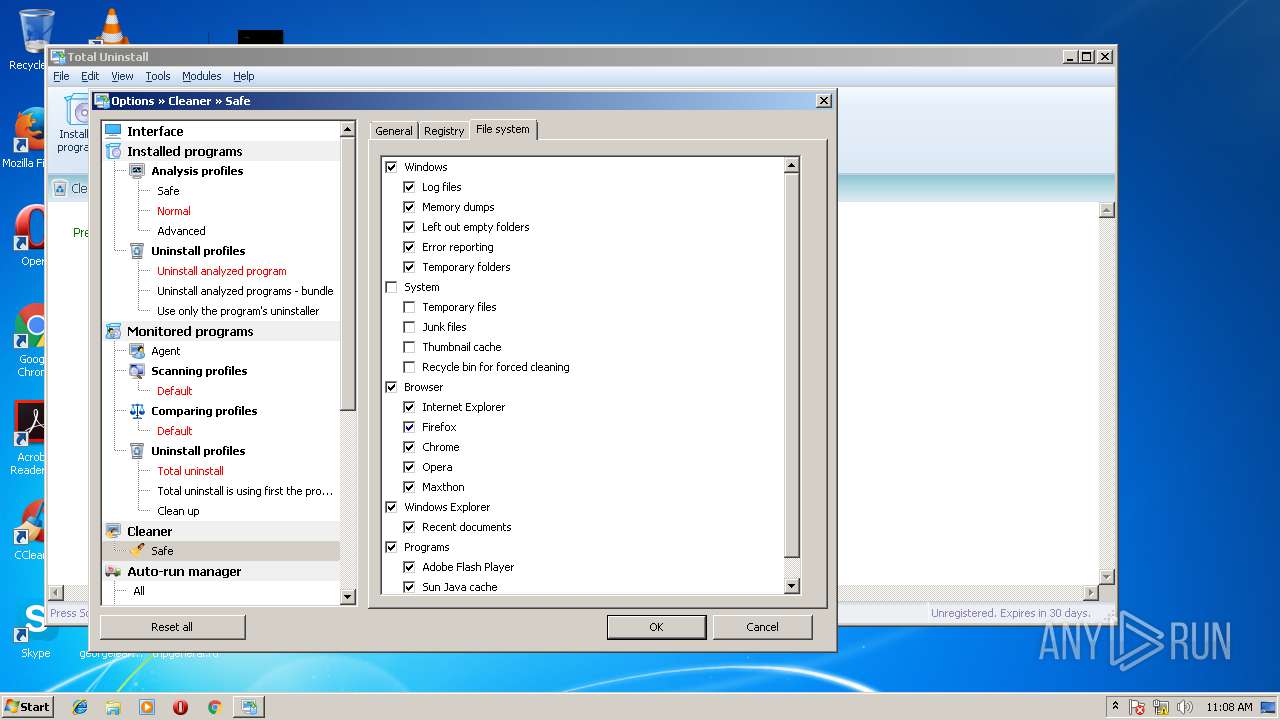
Task: Select the Normal analysis profile
Action: pos(174,211)
